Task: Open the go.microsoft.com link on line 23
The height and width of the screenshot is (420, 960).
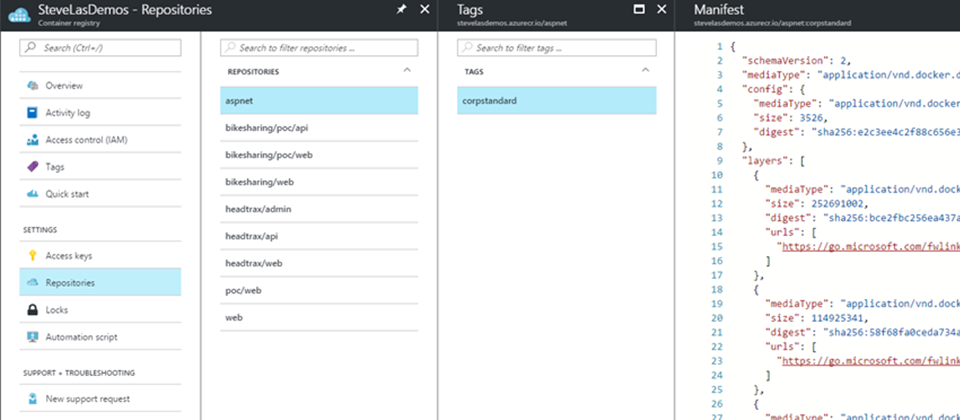Action: click(x=871, y=361)
